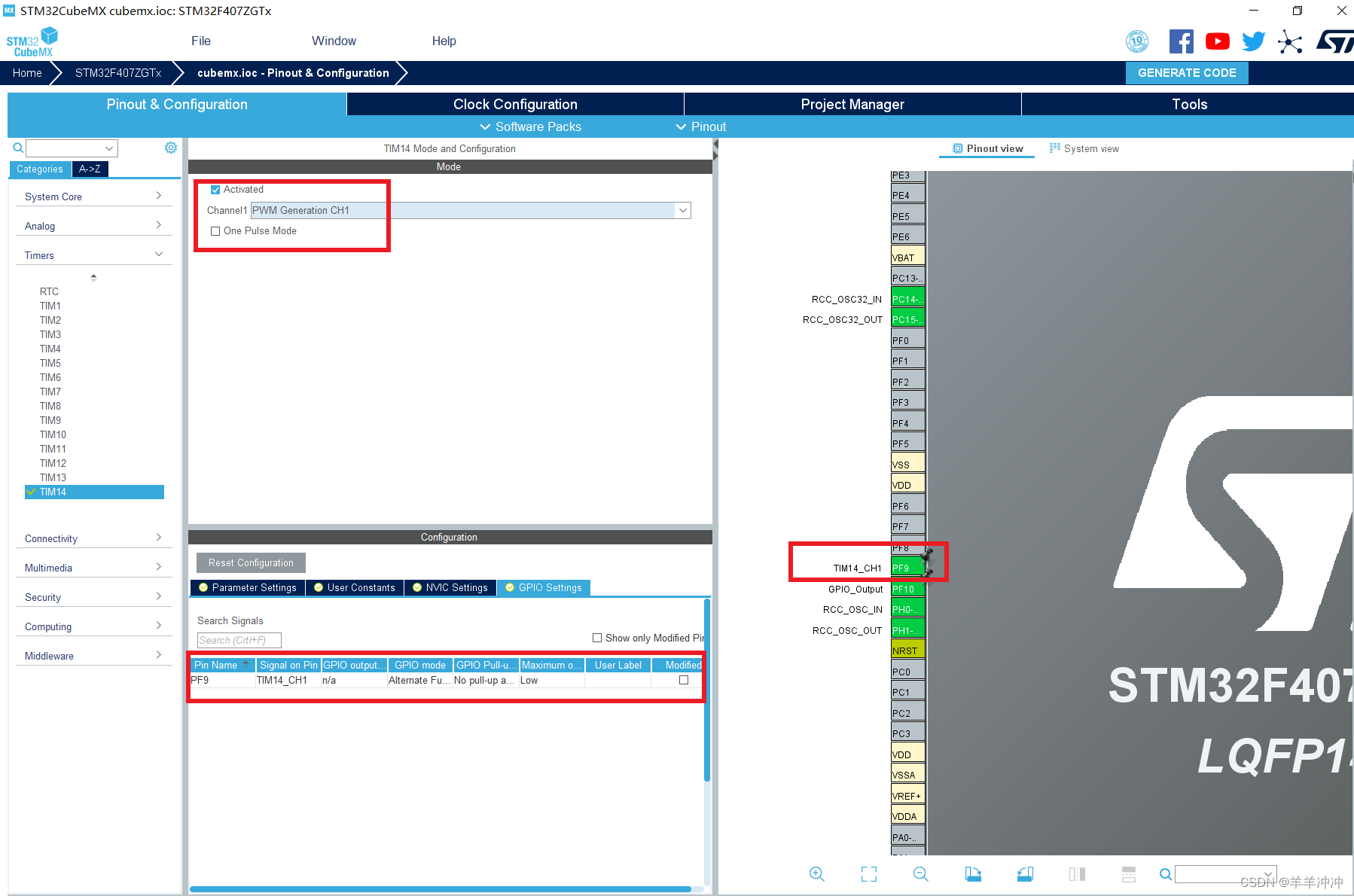The image size is (1354, 896).
Task: Click the flip vertical chip icon
Action: tap(1129, 874)
